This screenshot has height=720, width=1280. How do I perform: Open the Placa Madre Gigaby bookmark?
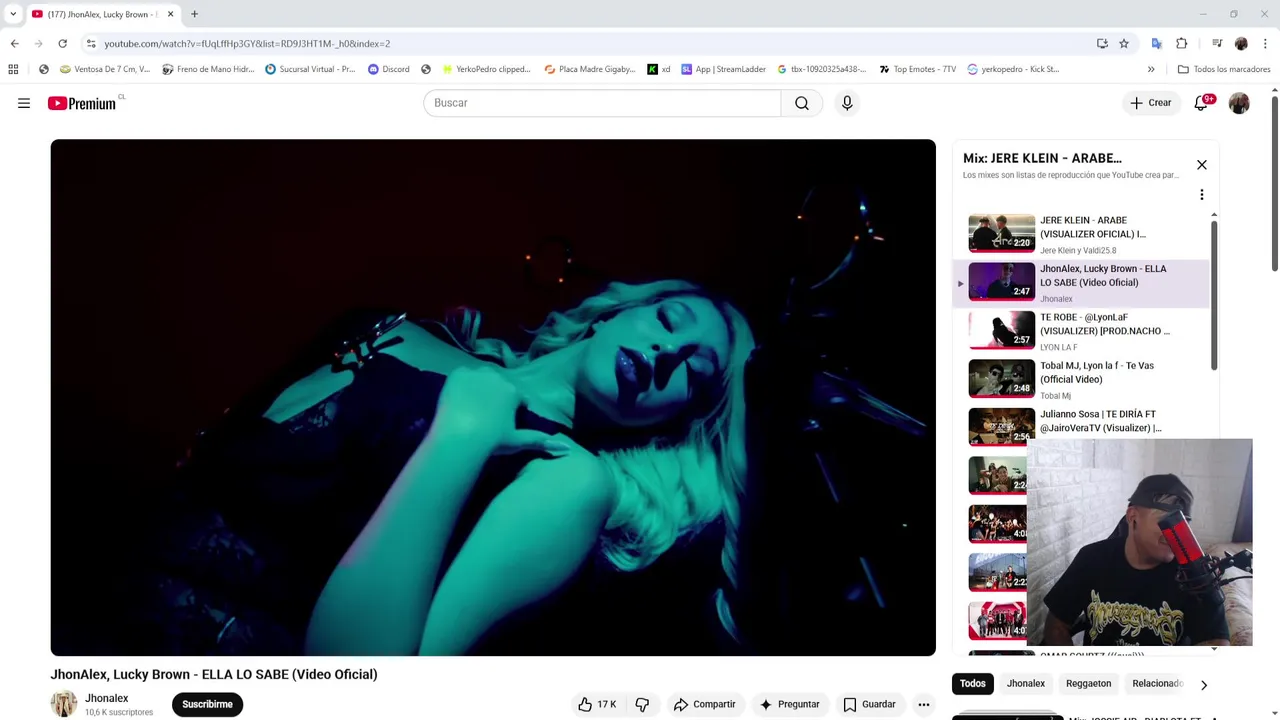click(589, 69)
